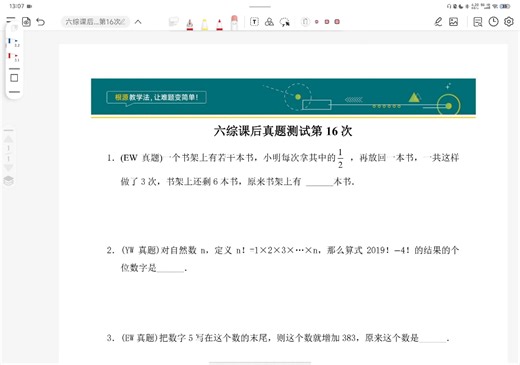
Task: Tap the Wi-Fi icon in status bar
Action: 496,6
